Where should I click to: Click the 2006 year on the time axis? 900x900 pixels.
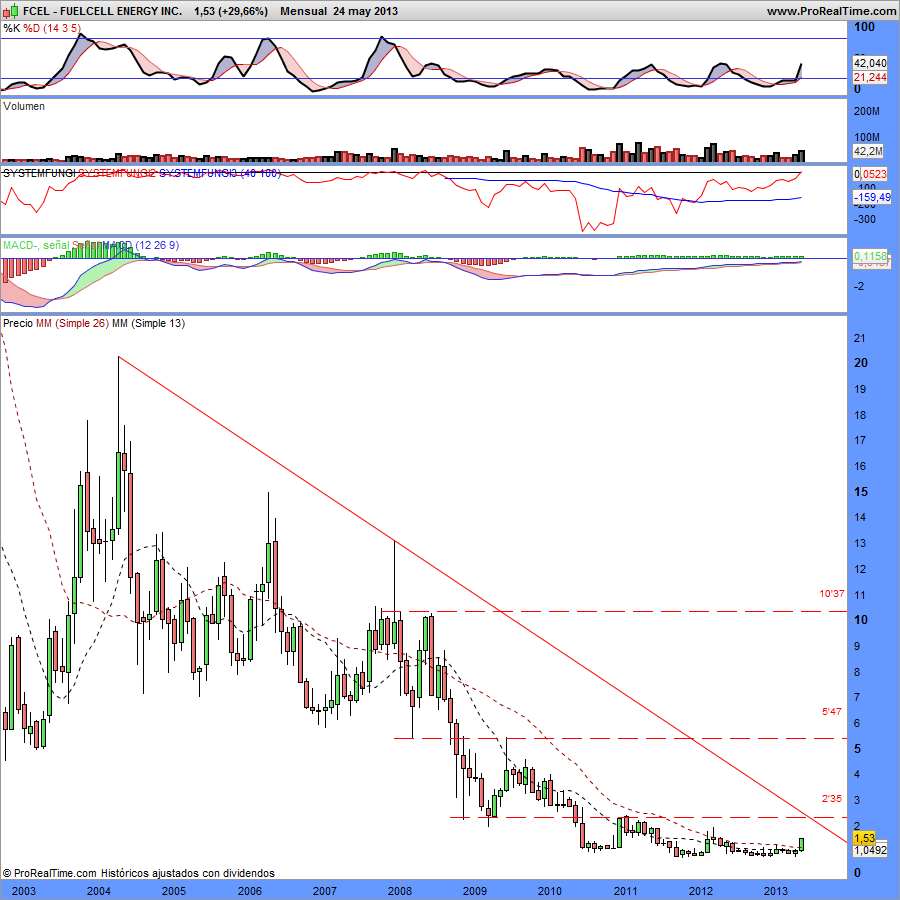(x=250, y=891)
